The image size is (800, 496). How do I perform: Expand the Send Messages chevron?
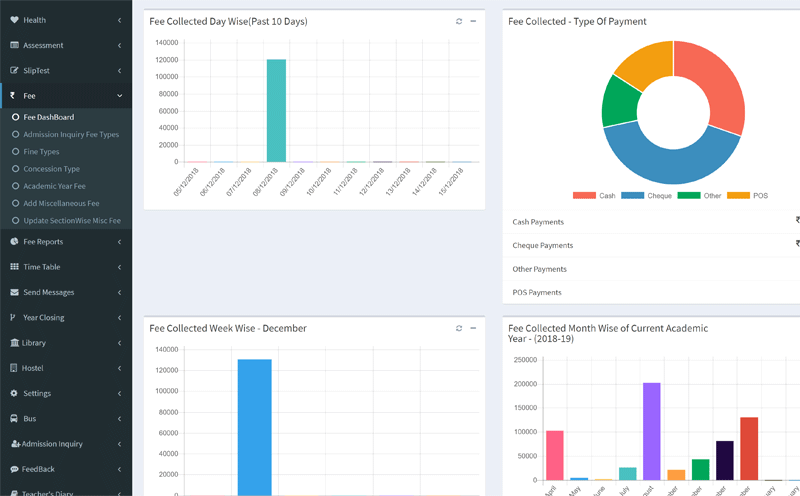tap(119, 292)
